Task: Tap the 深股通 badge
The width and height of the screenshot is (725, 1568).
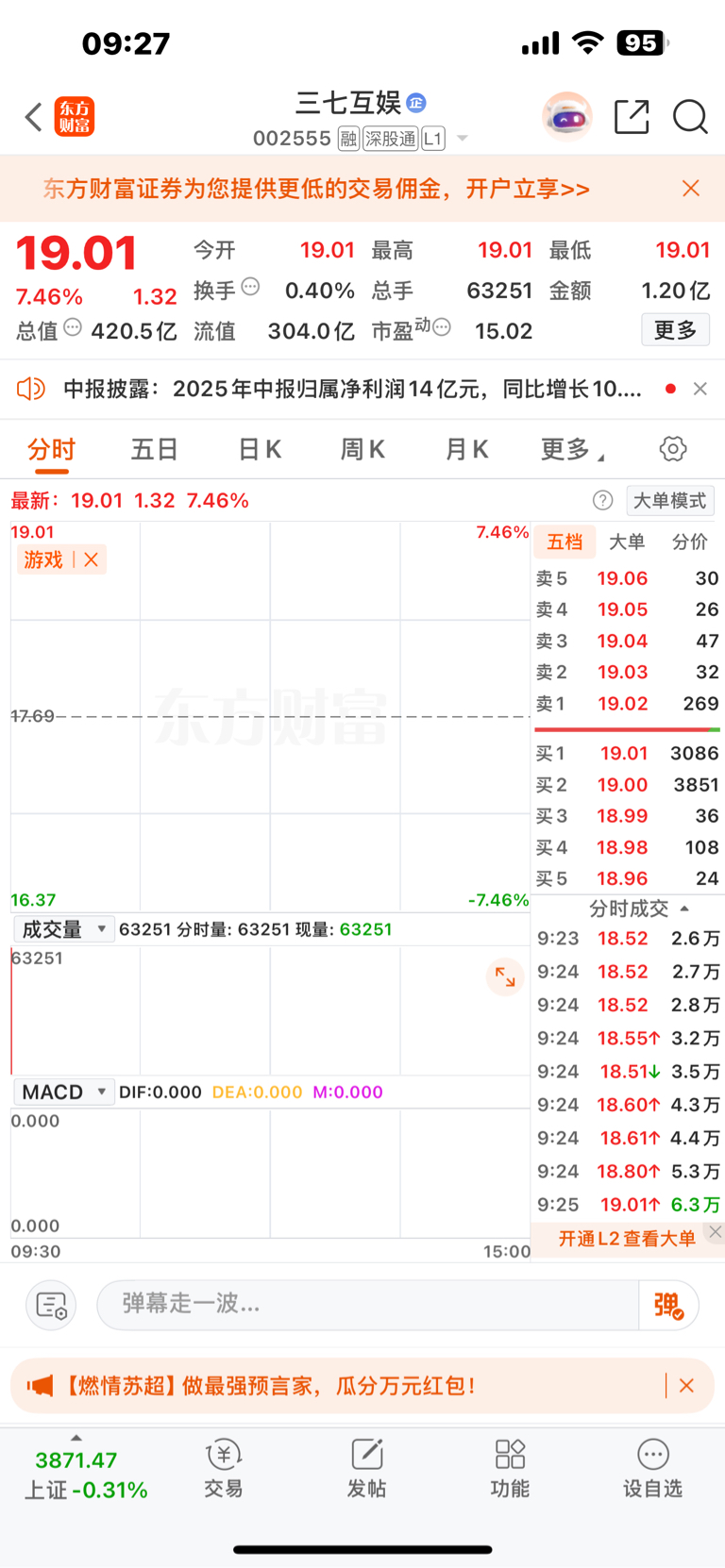Action: pyautogui.click(x=391, y=139)
